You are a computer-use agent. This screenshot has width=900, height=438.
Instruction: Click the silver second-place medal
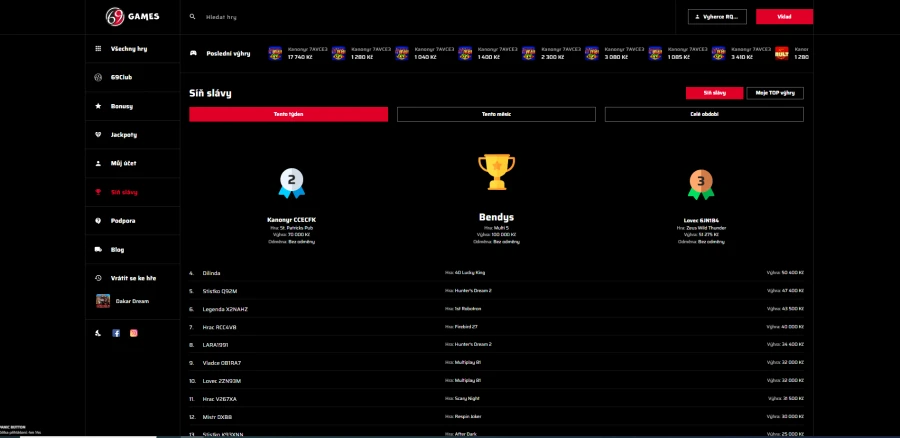[292, 184]
